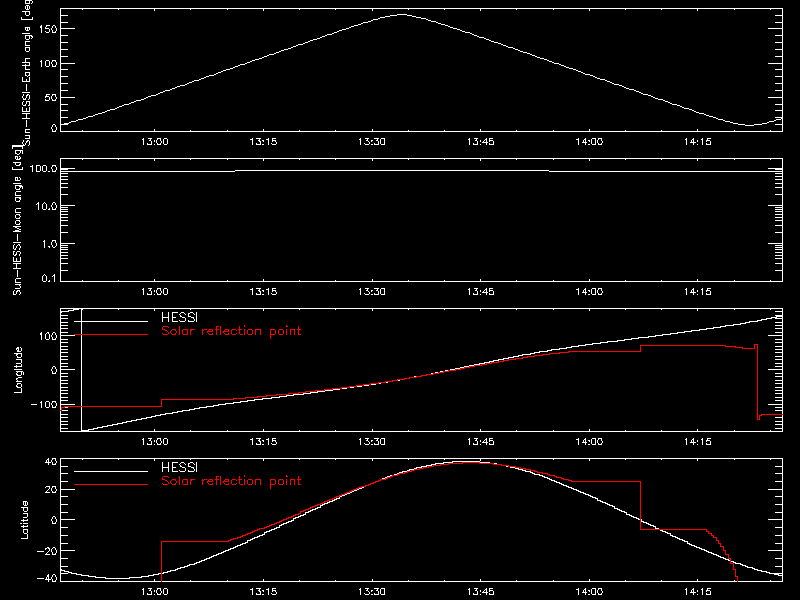
Task: Click 13:30 tick under Longitude plot
Action: (x=372, y=442)
